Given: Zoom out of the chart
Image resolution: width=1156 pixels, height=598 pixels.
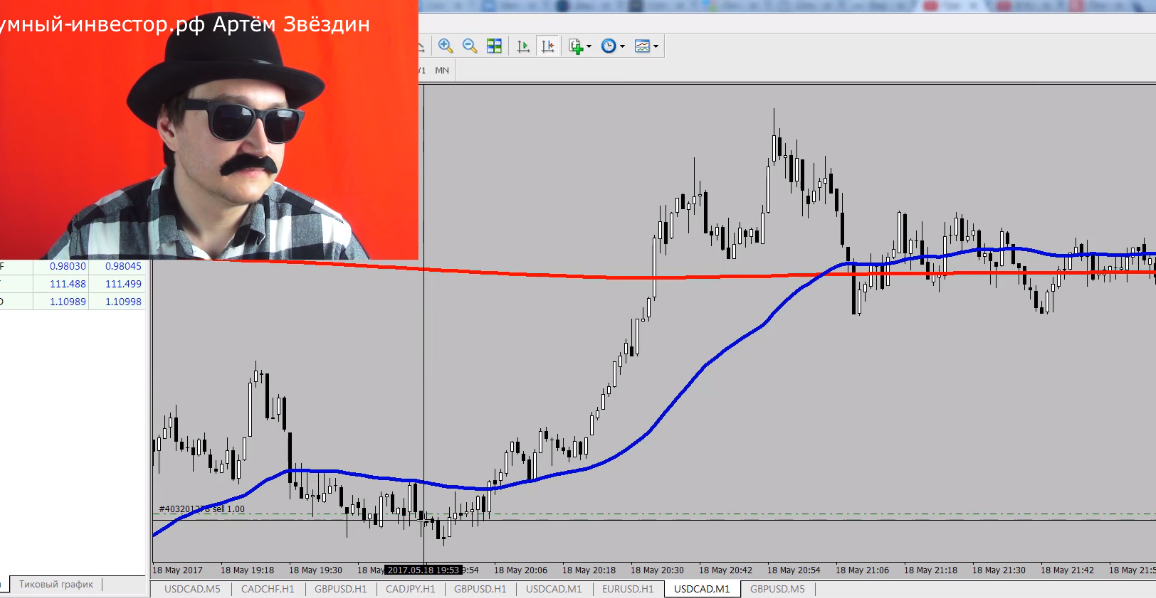Looking at the screenshot, I should [470, 46].
